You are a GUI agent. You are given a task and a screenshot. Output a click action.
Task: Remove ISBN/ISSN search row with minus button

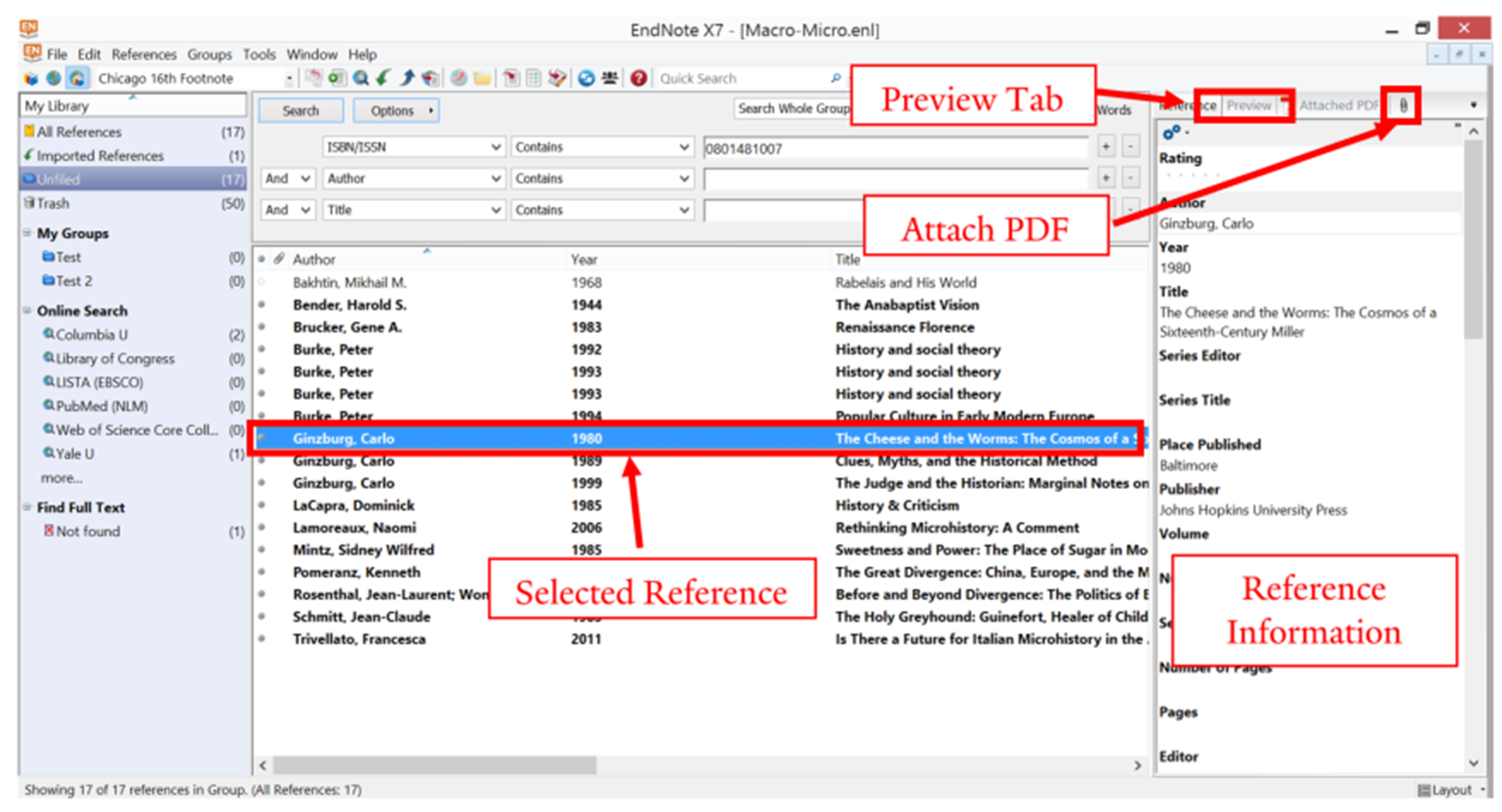[x=1130, y=146]
